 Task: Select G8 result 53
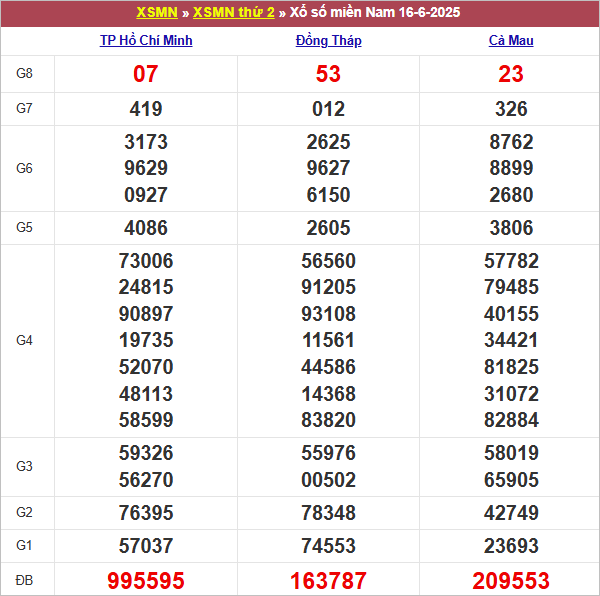click(x=328, y=74)
